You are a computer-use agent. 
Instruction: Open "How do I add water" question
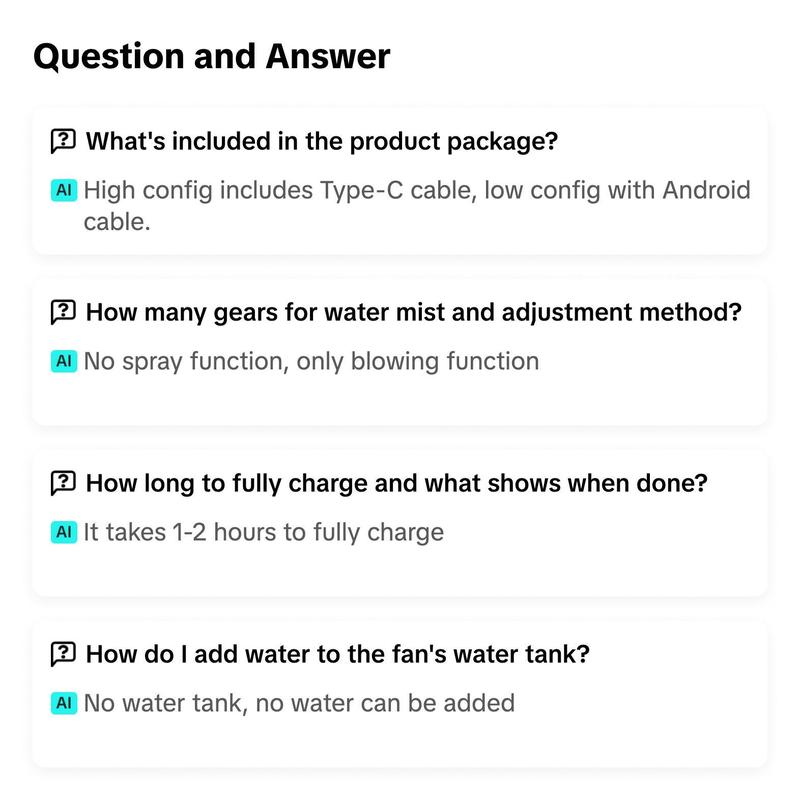338,654
